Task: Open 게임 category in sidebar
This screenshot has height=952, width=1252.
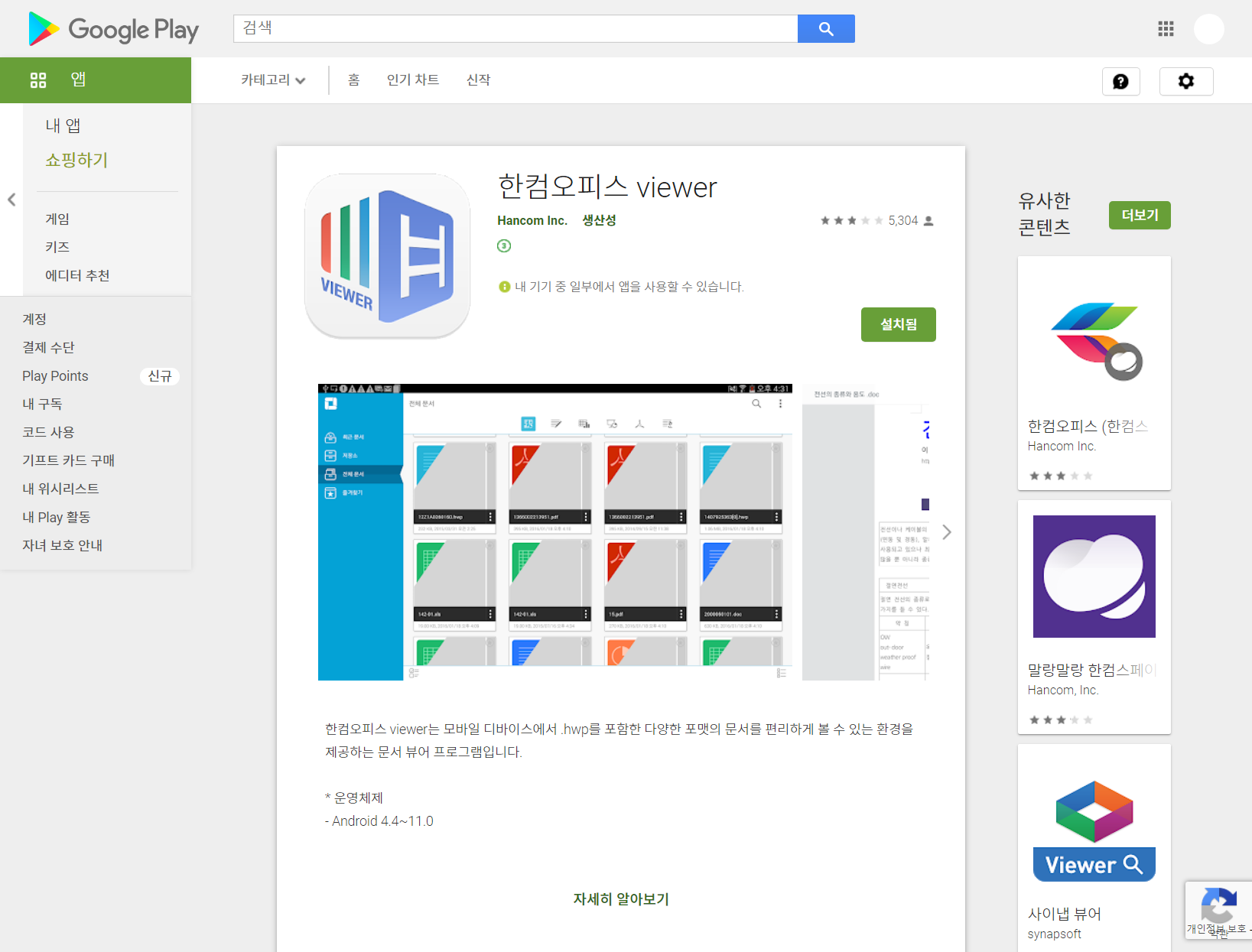Action: (57, 219)
